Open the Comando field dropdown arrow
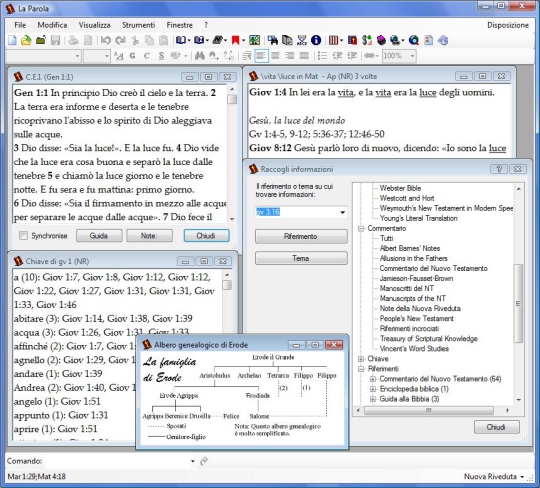This screenshot has height=488, width=540. click(193, 461)
